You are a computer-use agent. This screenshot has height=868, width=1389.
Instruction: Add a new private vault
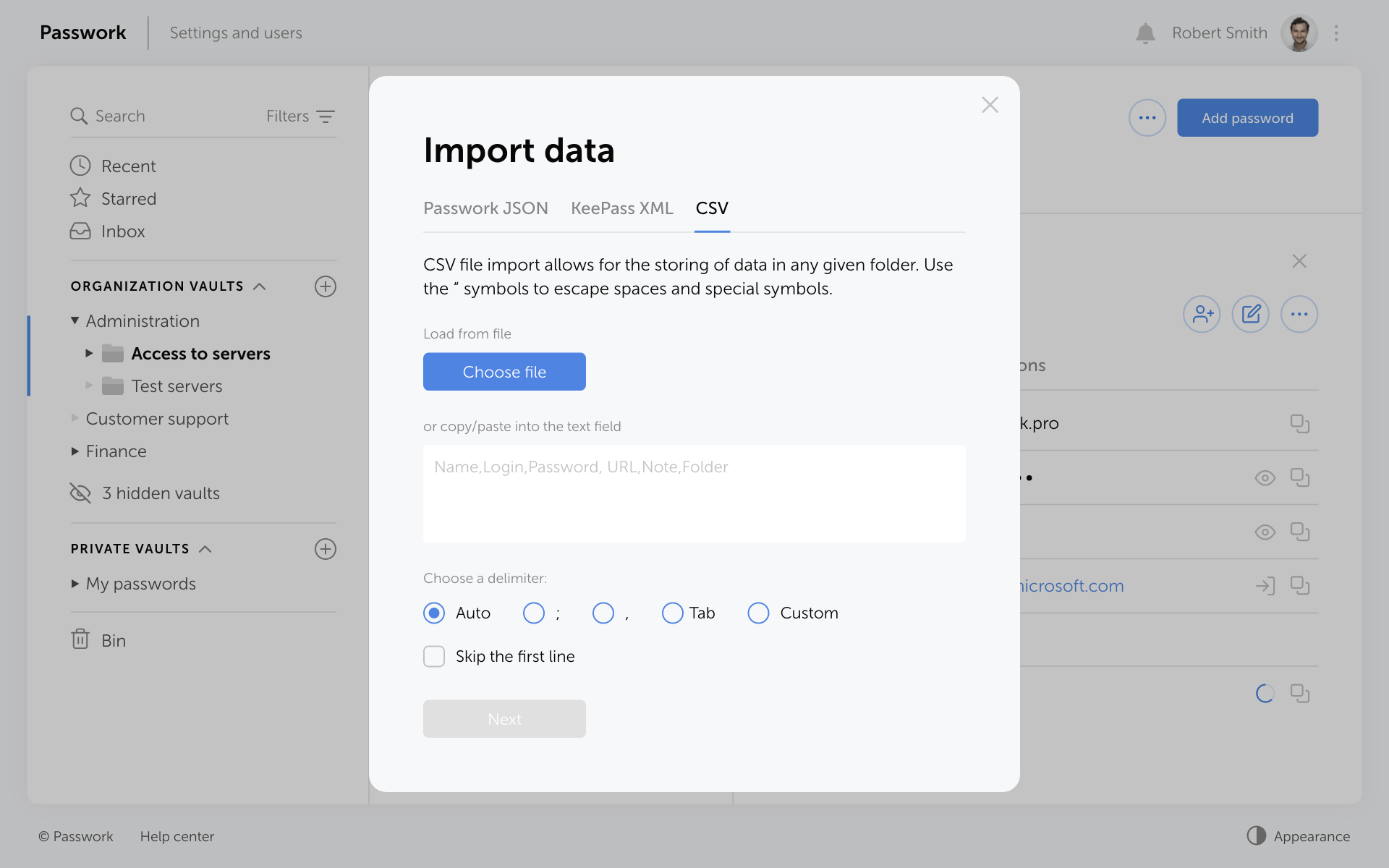[x=326, y=549]
